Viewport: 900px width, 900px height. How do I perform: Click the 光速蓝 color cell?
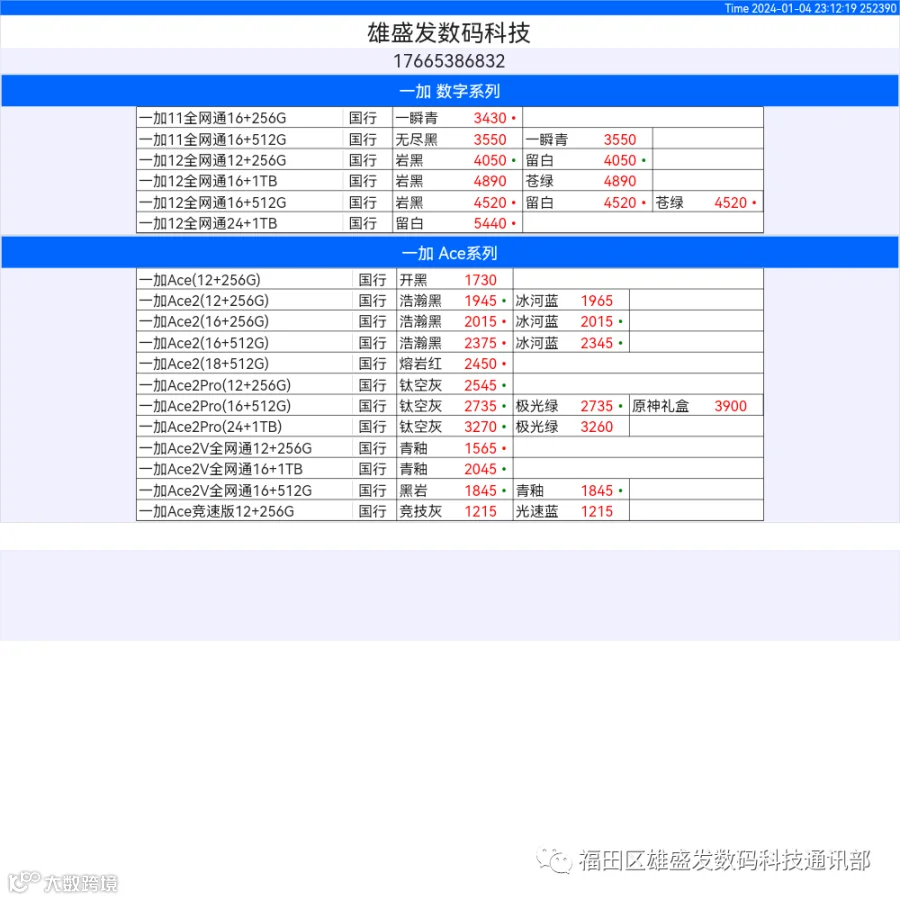click(537, 511)
